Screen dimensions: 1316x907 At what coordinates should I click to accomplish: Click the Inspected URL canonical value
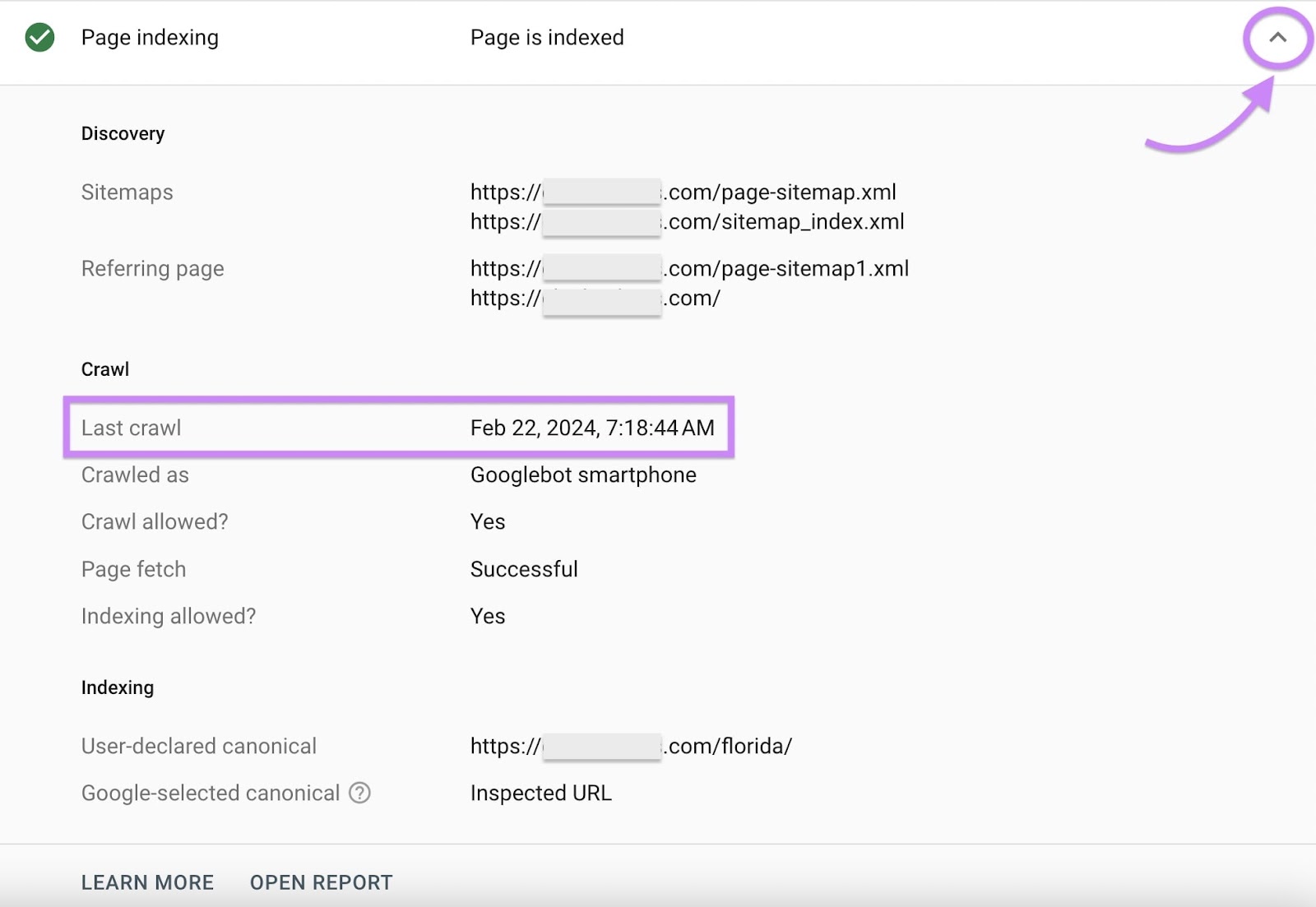pos(540,794)
